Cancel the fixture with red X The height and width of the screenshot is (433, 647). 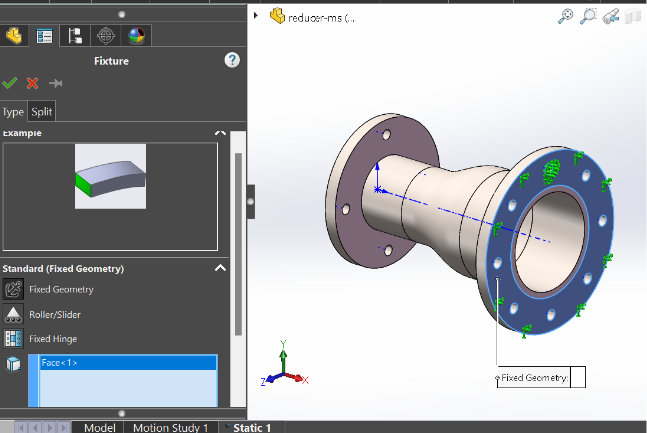tap(33, 84)
